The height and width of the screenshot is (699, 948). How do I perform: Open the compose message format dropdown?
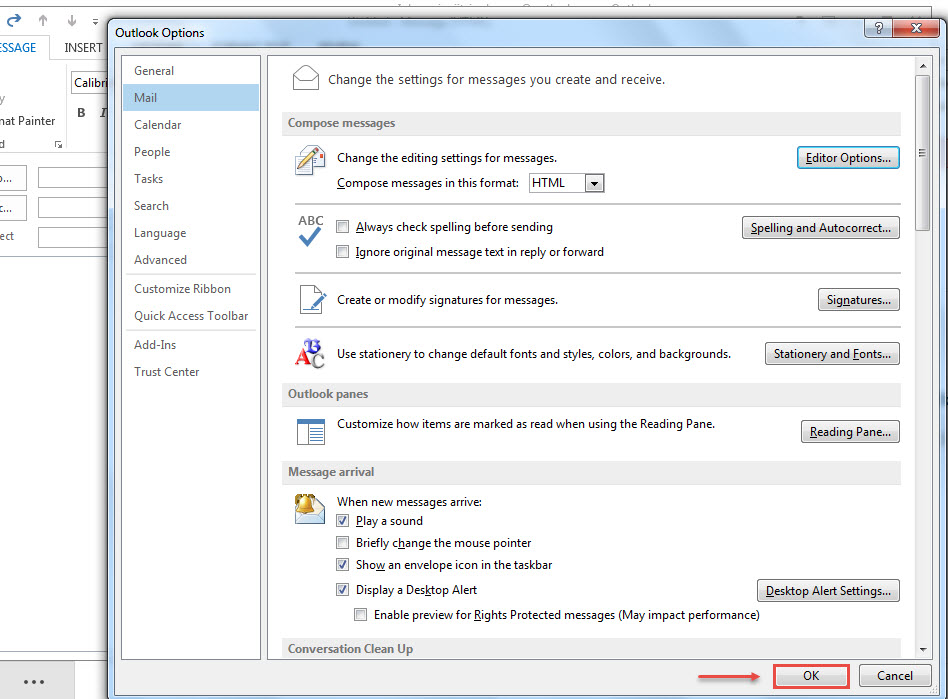595,183
